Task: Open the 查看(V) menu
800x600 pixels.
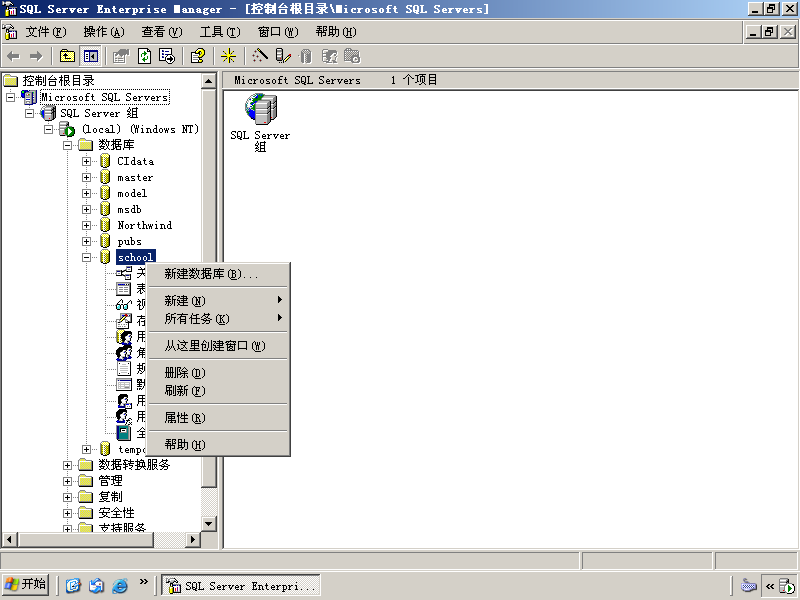Action: click(x=162, y=32)
